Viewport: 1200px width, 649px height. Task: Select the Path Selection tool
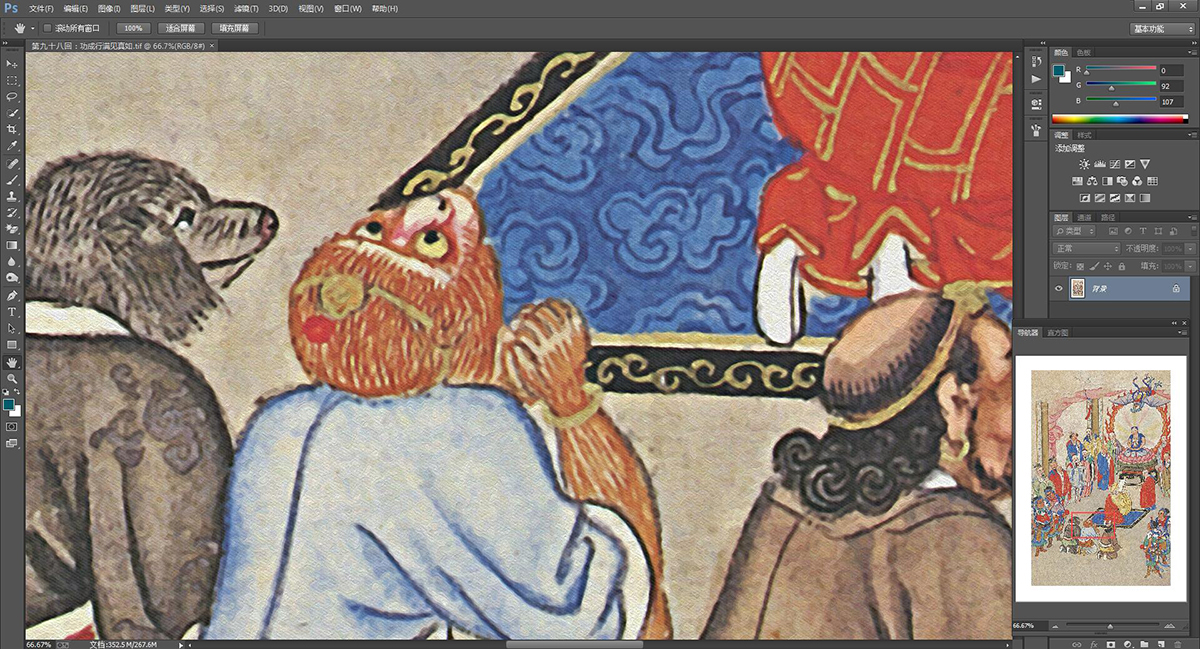coord(13,329)
